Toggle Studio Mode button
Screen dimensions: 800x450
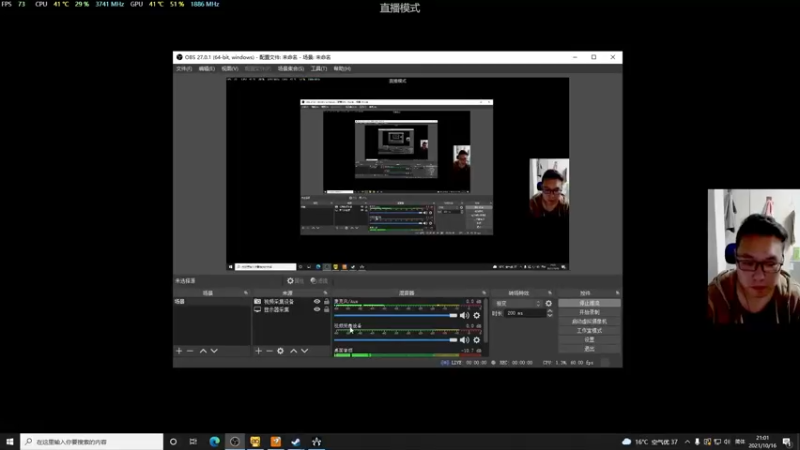tap(589, 331)
